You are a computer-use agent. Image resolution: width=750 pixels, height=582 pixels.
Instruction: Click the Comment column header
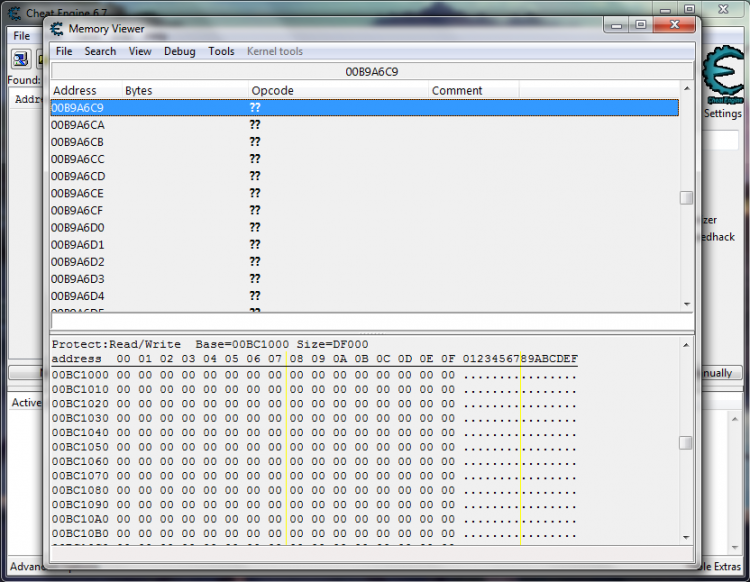click(474, 90)
